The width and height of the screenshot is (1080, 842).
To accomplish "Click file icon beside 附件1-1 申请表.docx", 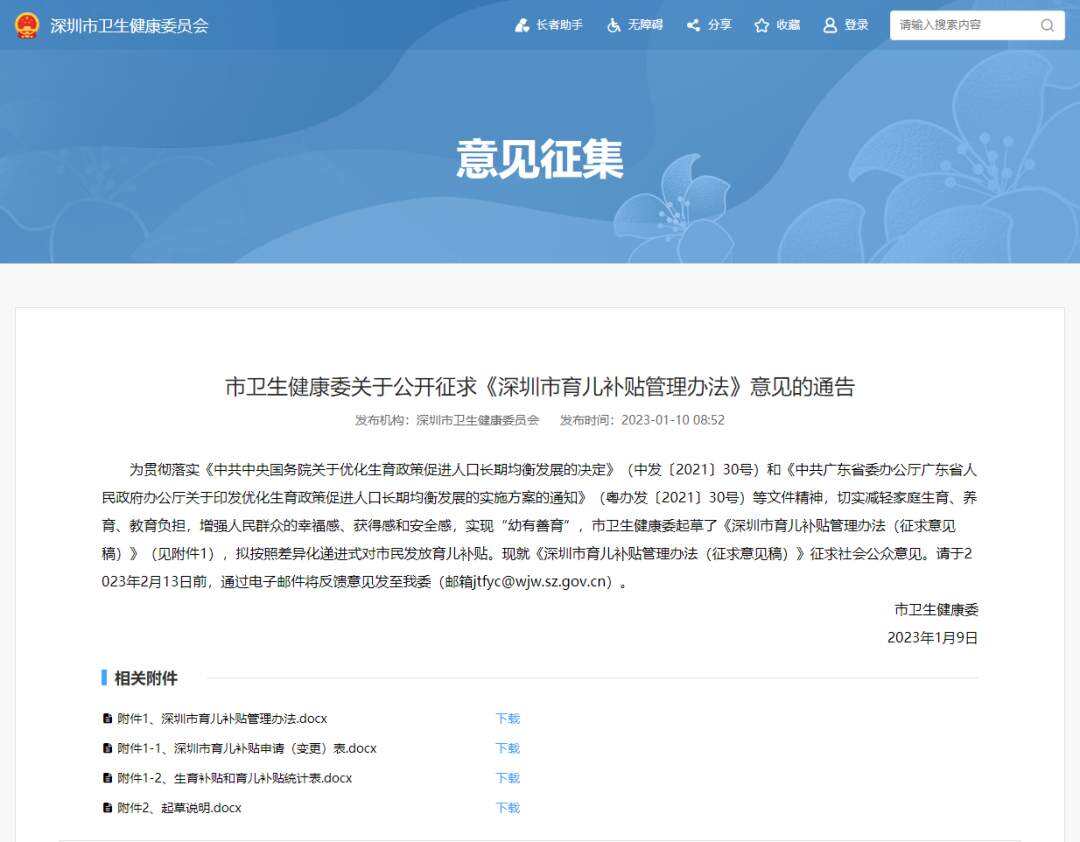I will pos(107,748).
